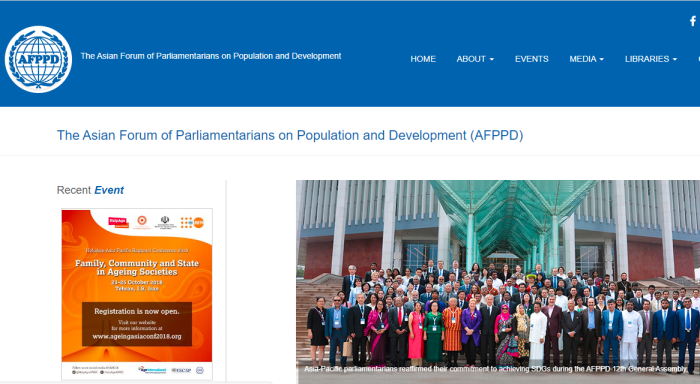Click the Iranian emblem logo on poster
Image resolution: width=700 pixels, height=384 pixels.
pos(165,222)
